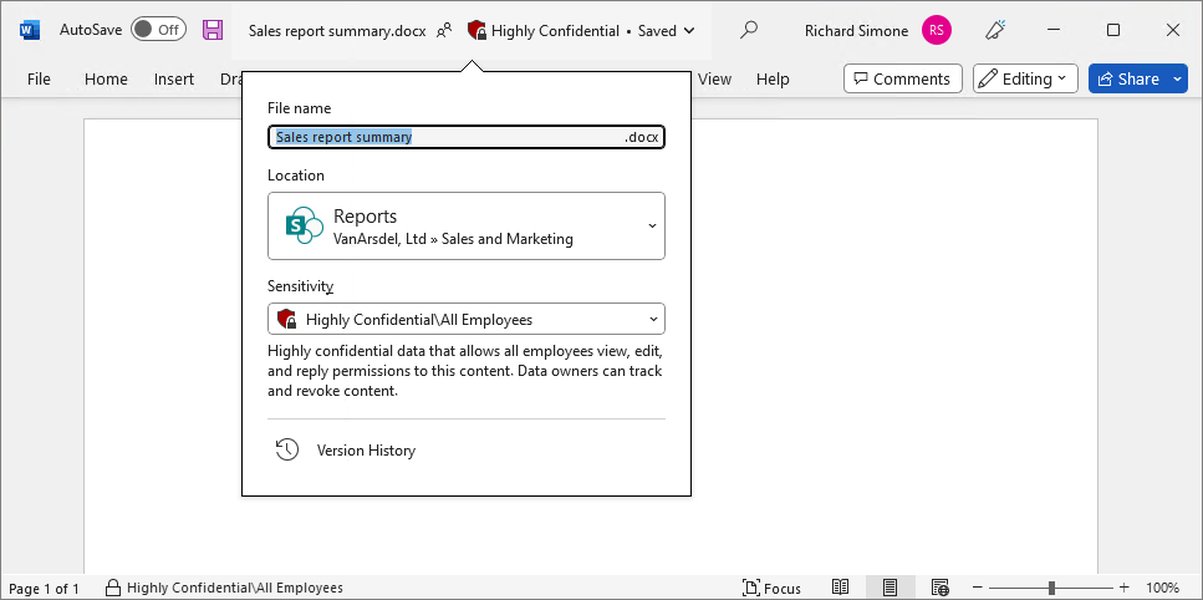Click the Richard Simone account name
Viewport: 1203px width, 600px height.
856,31
